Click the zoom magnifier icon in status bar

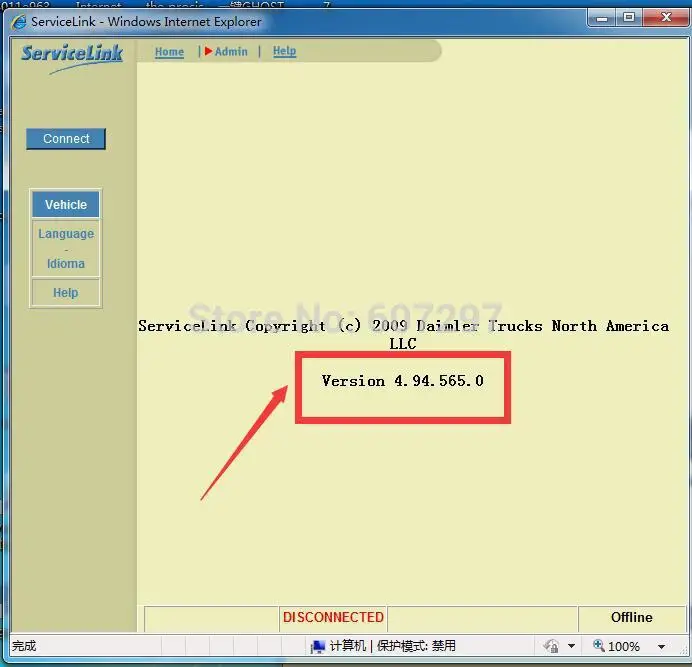pyautogui.click(x=598, y=645)
